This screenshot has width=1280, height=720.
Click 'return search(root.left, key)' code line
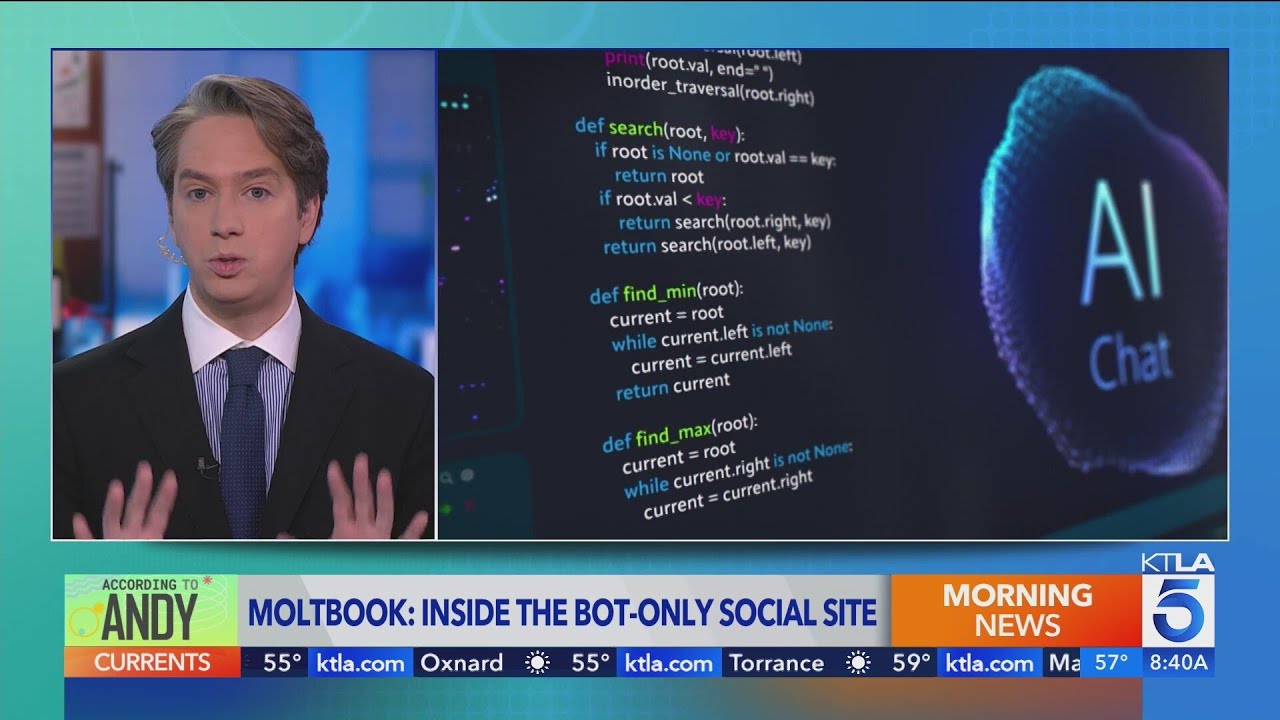click(x=707, y=244)
